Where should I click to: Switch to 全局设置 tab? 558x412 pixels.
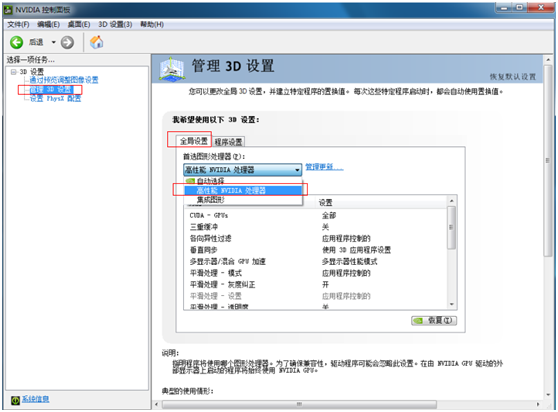194,141
